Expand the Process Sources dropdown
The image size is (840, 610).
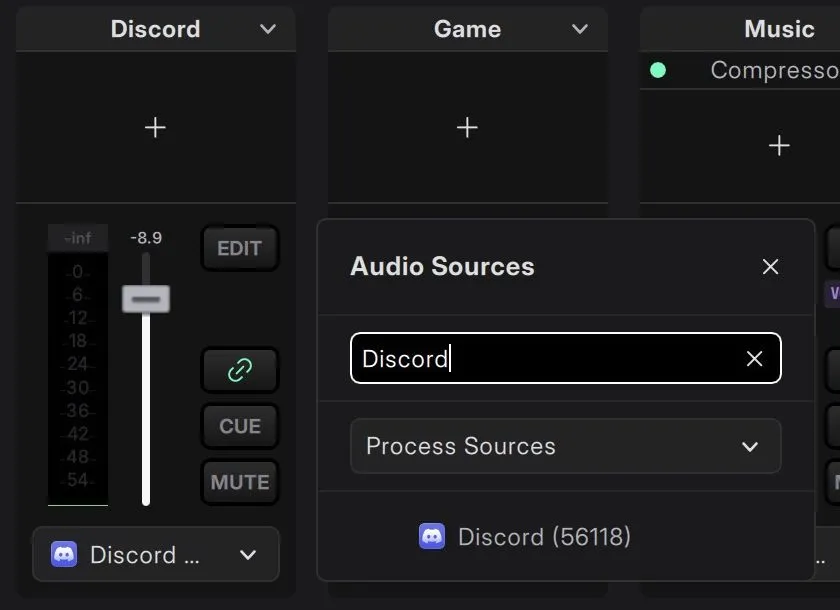coord(566,446)
